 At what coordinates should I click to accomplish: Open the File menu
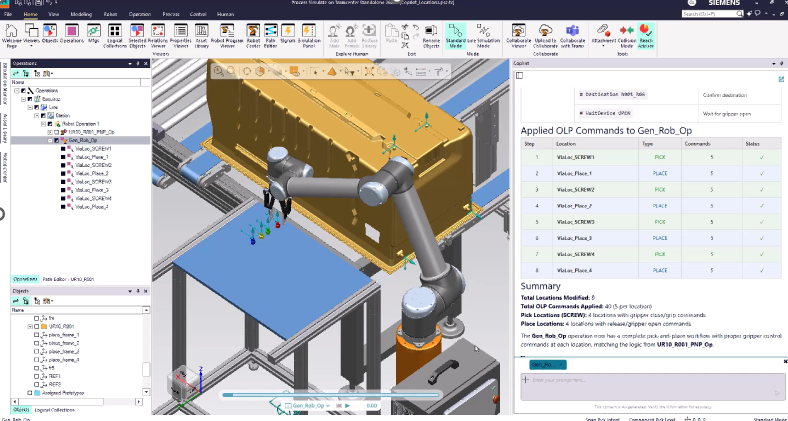(x=8, y=14)
